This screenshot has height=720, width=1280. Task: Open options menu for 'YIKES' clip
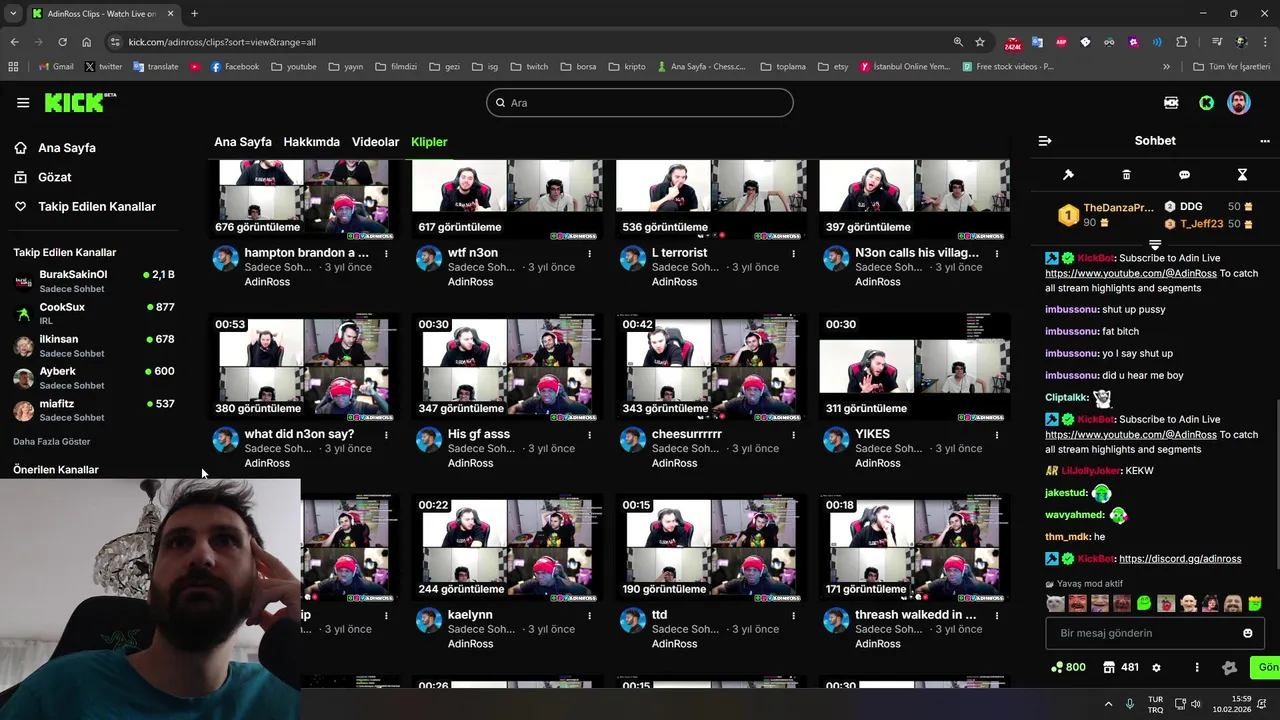point(998,435)
